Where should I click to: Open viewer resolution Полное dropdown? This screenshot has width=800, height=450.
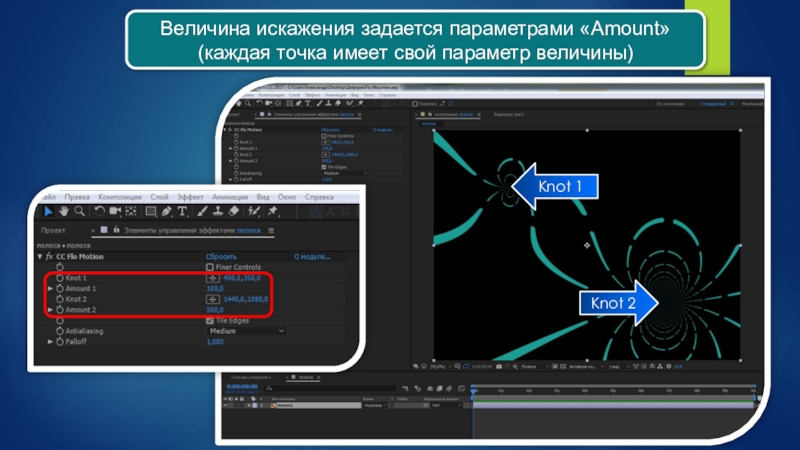point(534,366)
